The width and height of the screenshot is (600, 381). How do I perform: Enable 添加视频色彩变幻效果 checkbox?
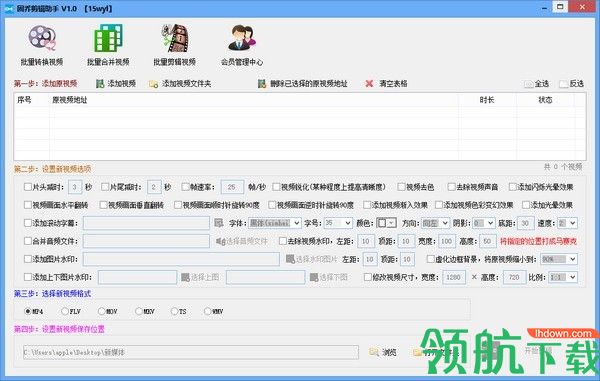point(439,205)
